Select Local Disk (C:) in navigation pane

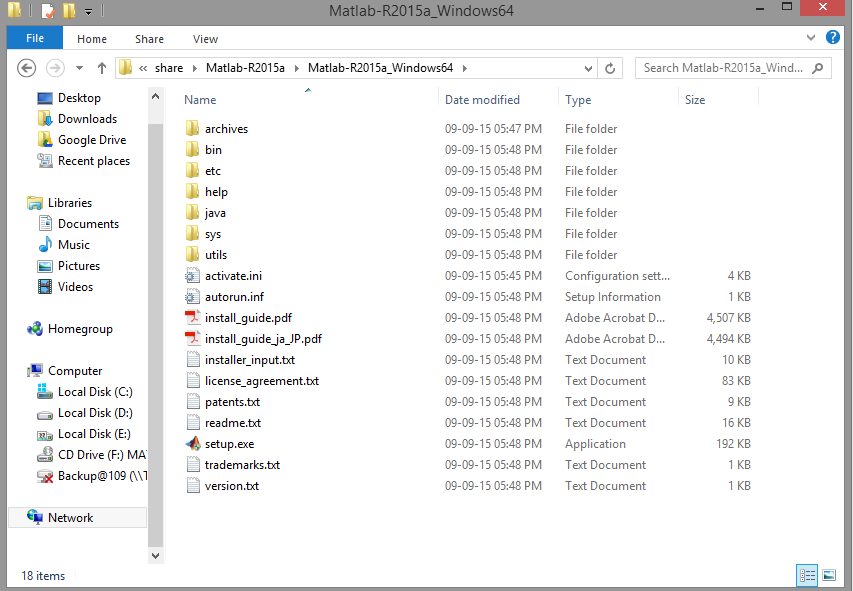coord(94,392)
